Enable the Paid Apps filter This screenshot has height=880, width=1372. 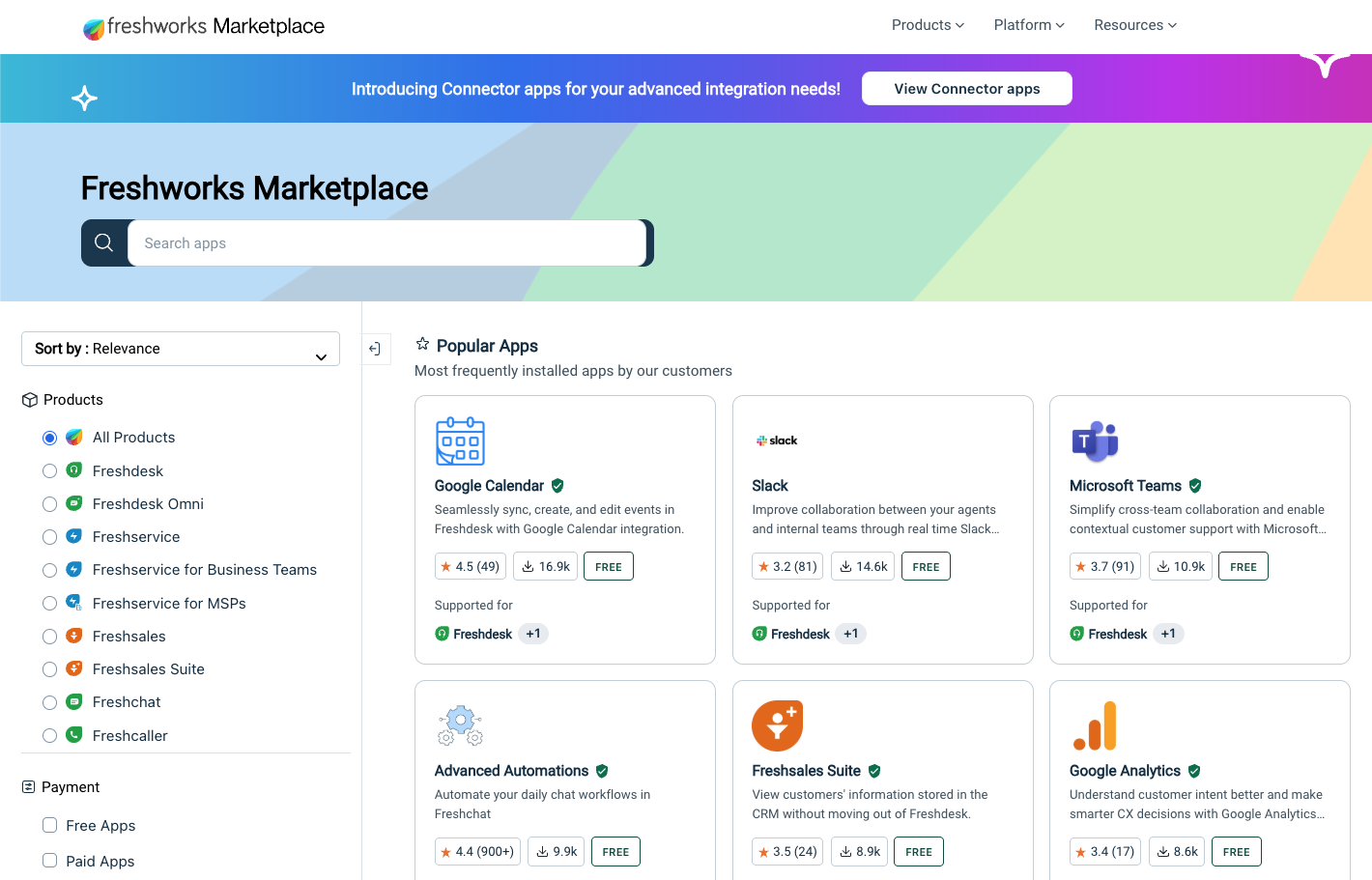(x=49, y=861)
